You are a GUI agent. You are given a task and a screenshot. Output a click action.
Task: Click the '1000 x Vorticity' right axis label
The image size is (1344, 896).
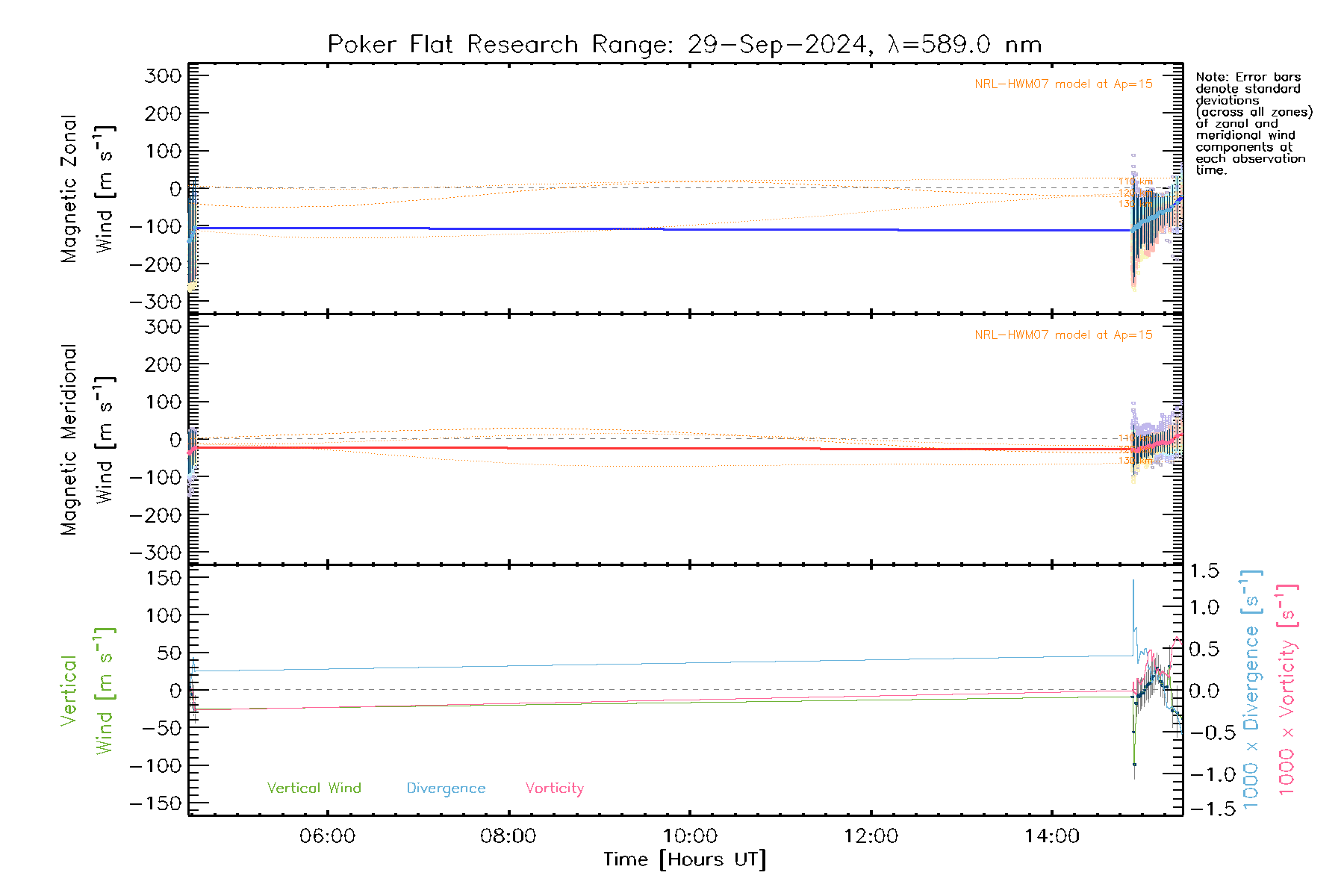point(1287,689)
